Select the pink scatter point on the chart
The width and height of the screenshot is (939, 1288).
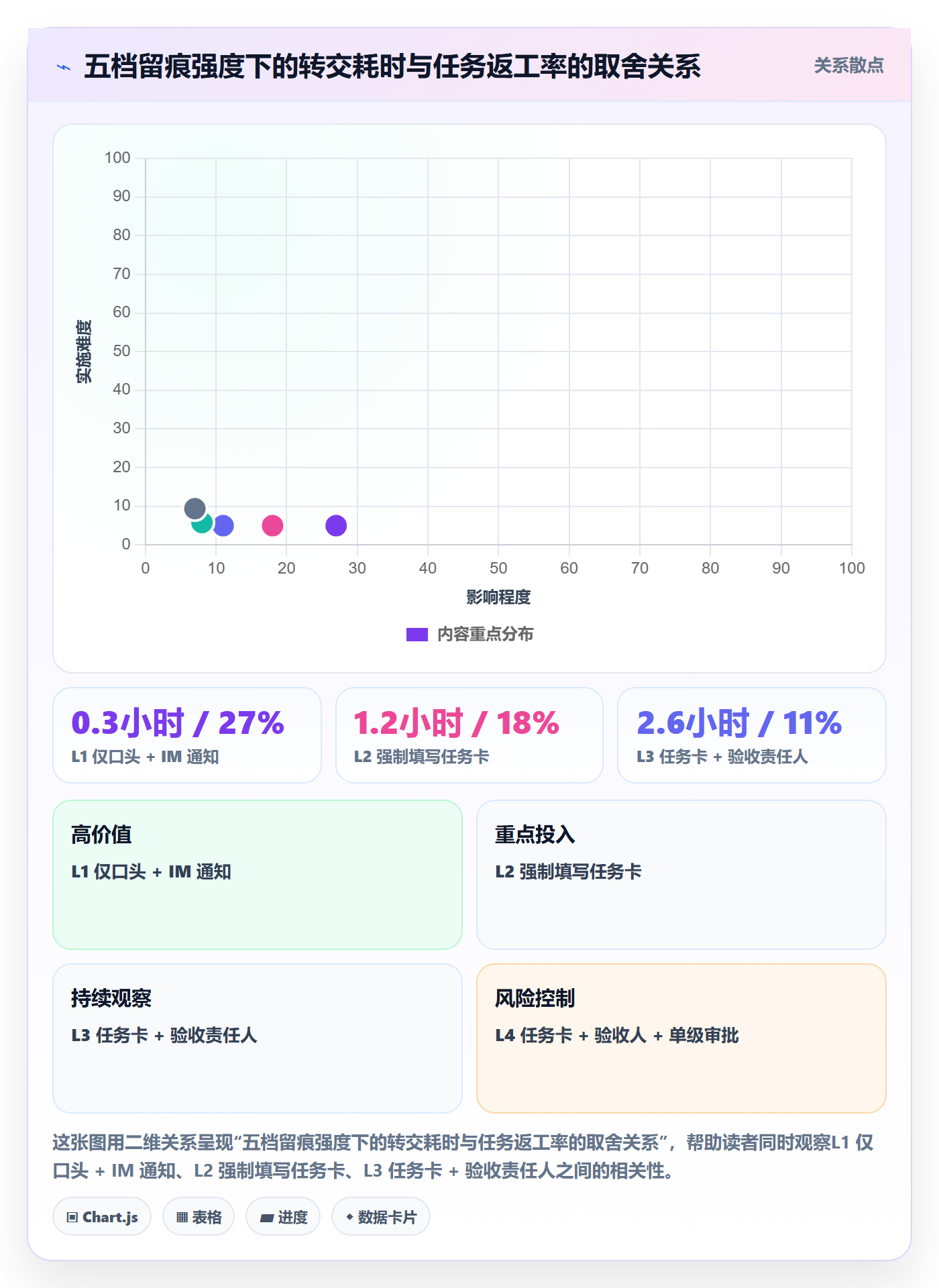272,525
